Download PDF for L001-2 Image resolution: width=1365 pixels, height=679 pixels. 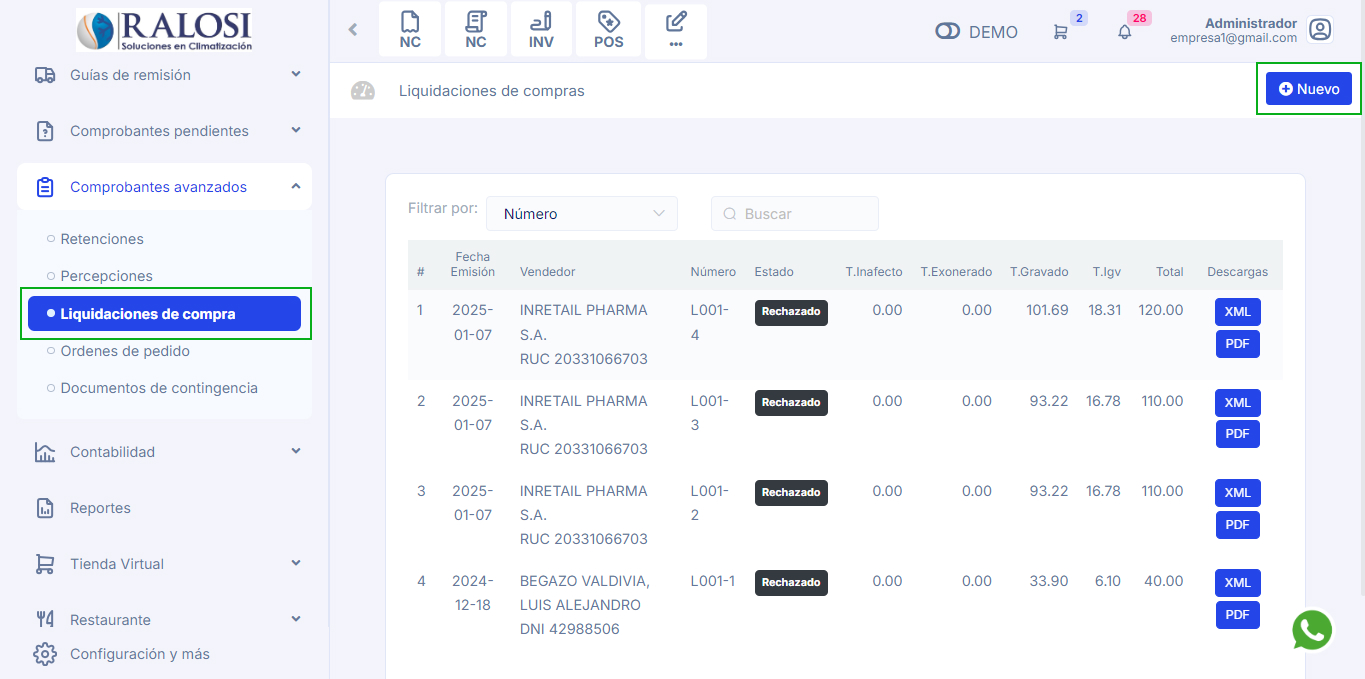(x=1238, y=525)
